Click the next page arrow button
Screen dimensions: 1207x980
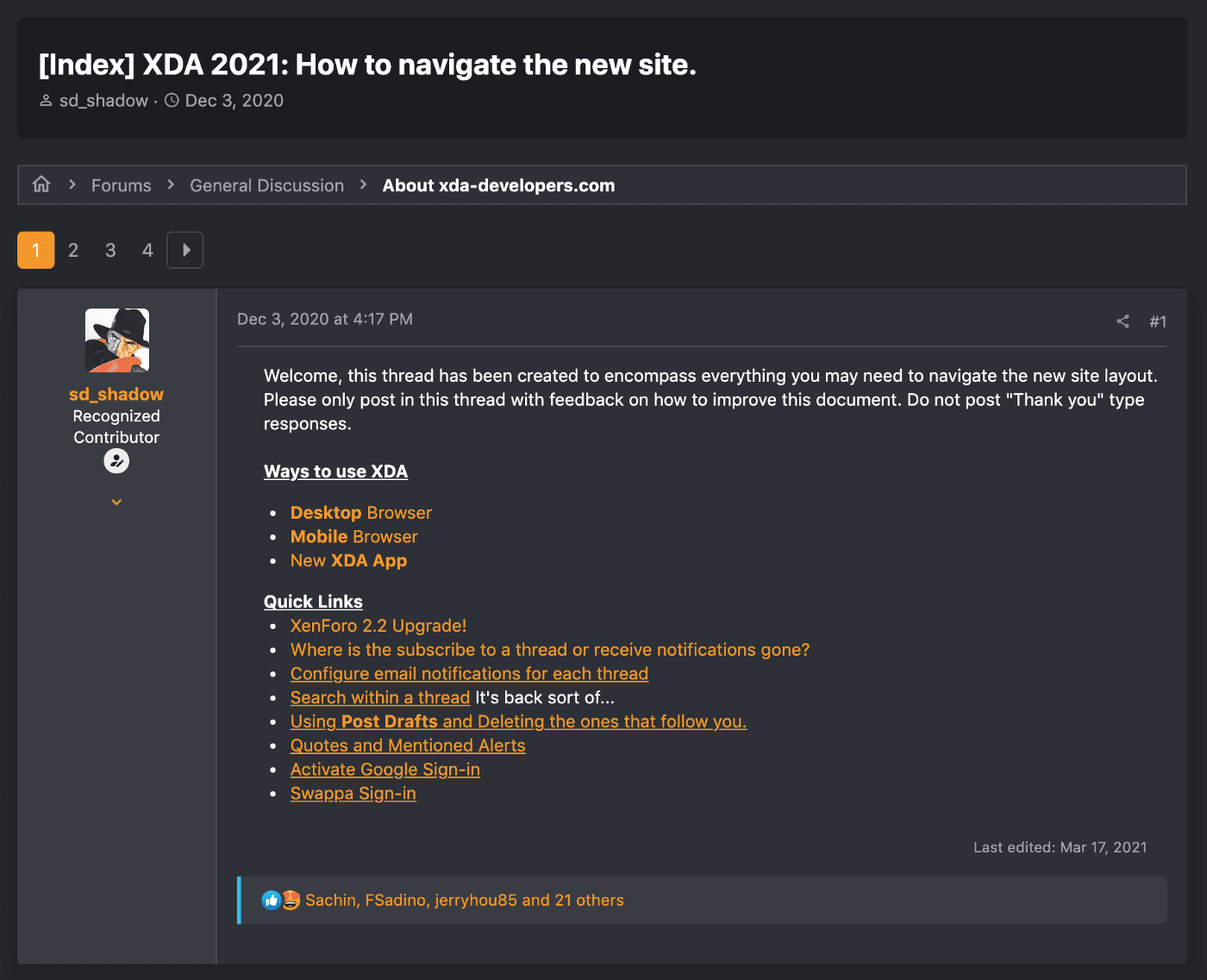pyautogui.click(x=185, y=250)
